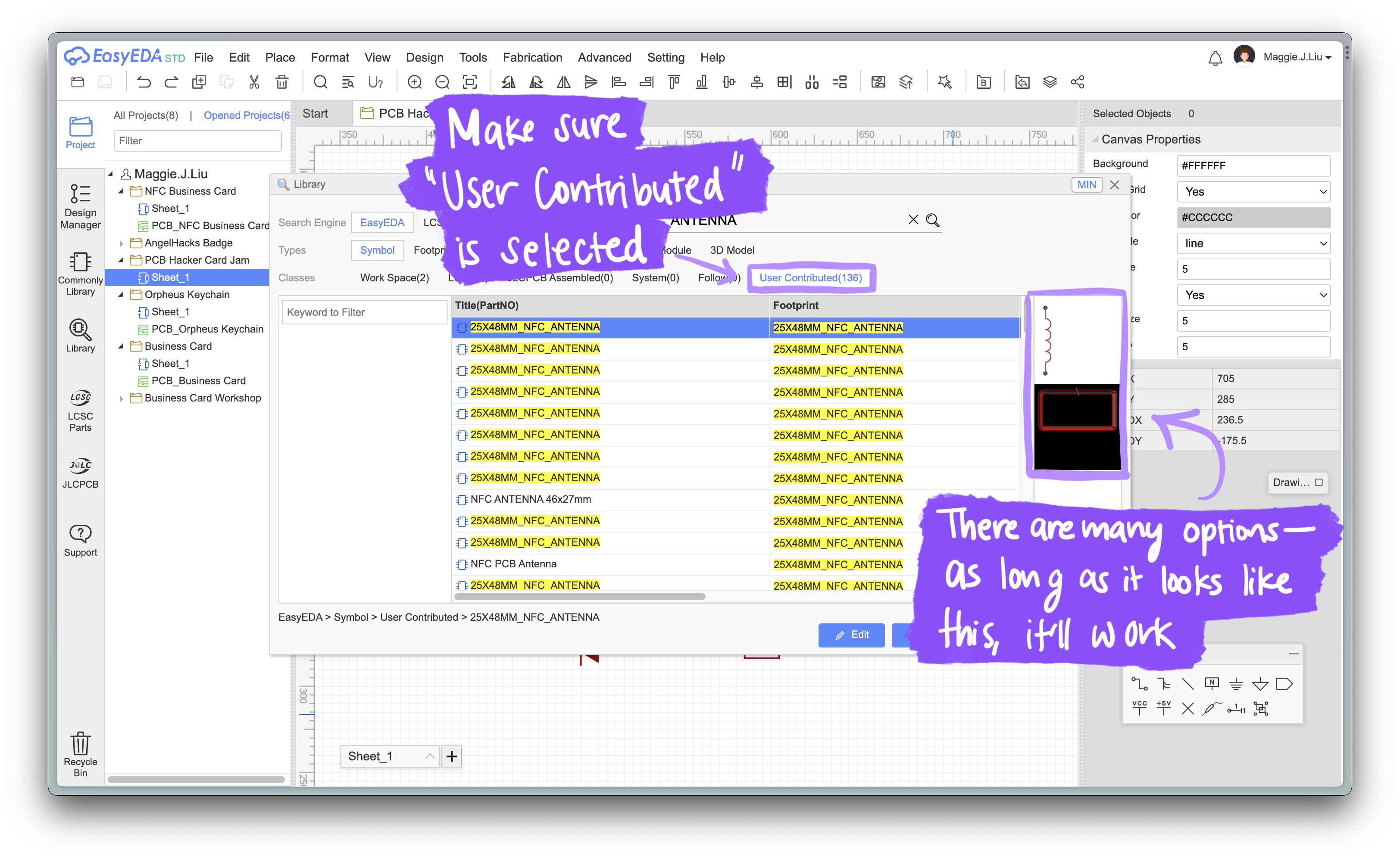Image resolution: width=1400 pixels, height=859 pixels.
Task: Click the search magnifier in Library dialog
Action: coord(933,220)
